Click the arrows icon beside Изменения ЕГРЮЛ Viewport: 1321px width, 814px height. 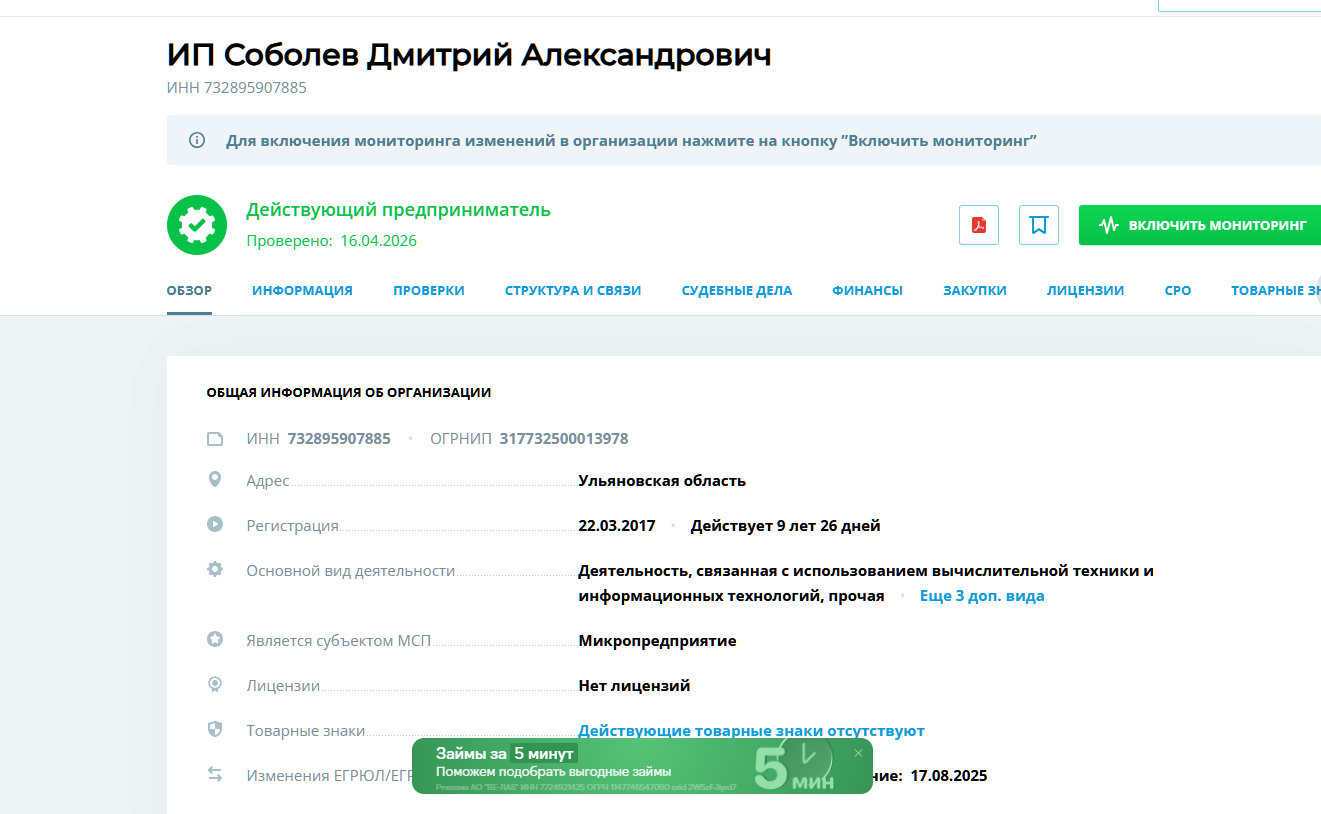point(214,774)
